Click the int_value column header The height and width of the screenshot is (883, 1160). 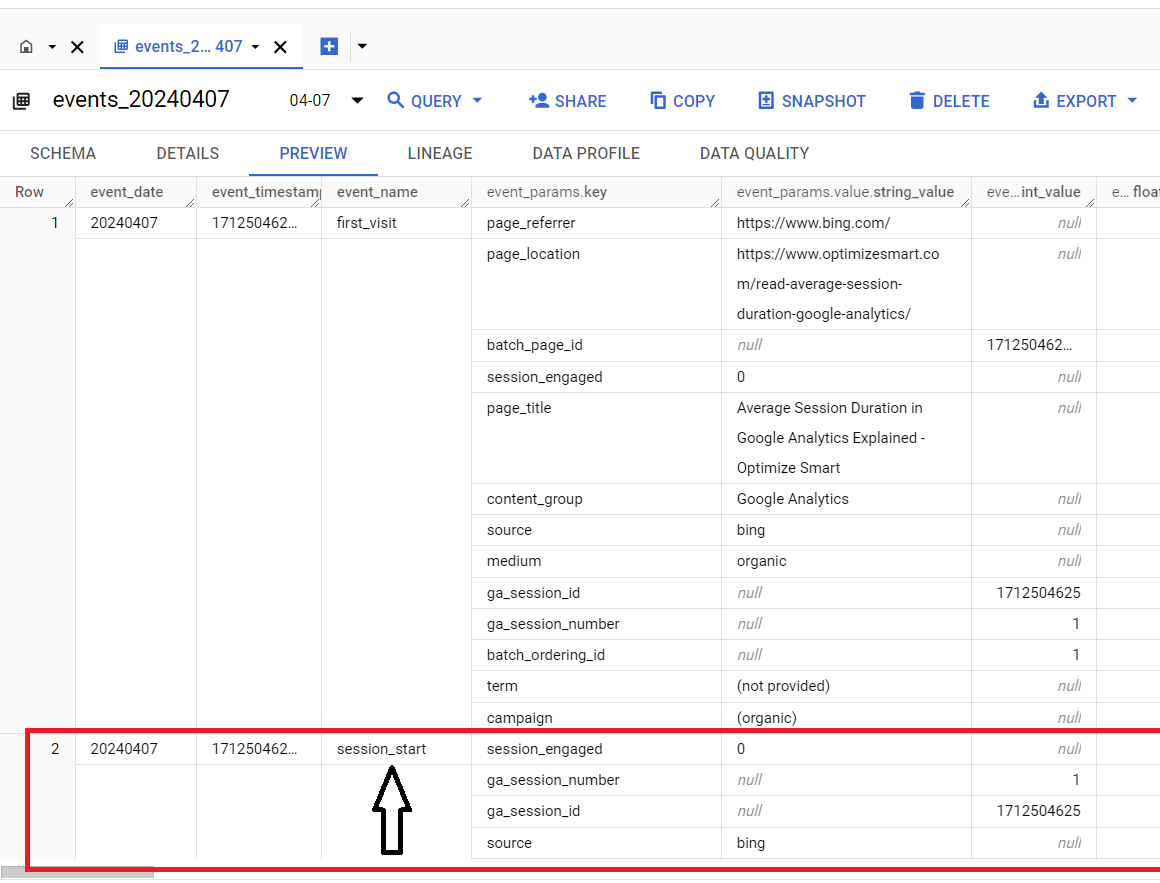(1033, 192)
